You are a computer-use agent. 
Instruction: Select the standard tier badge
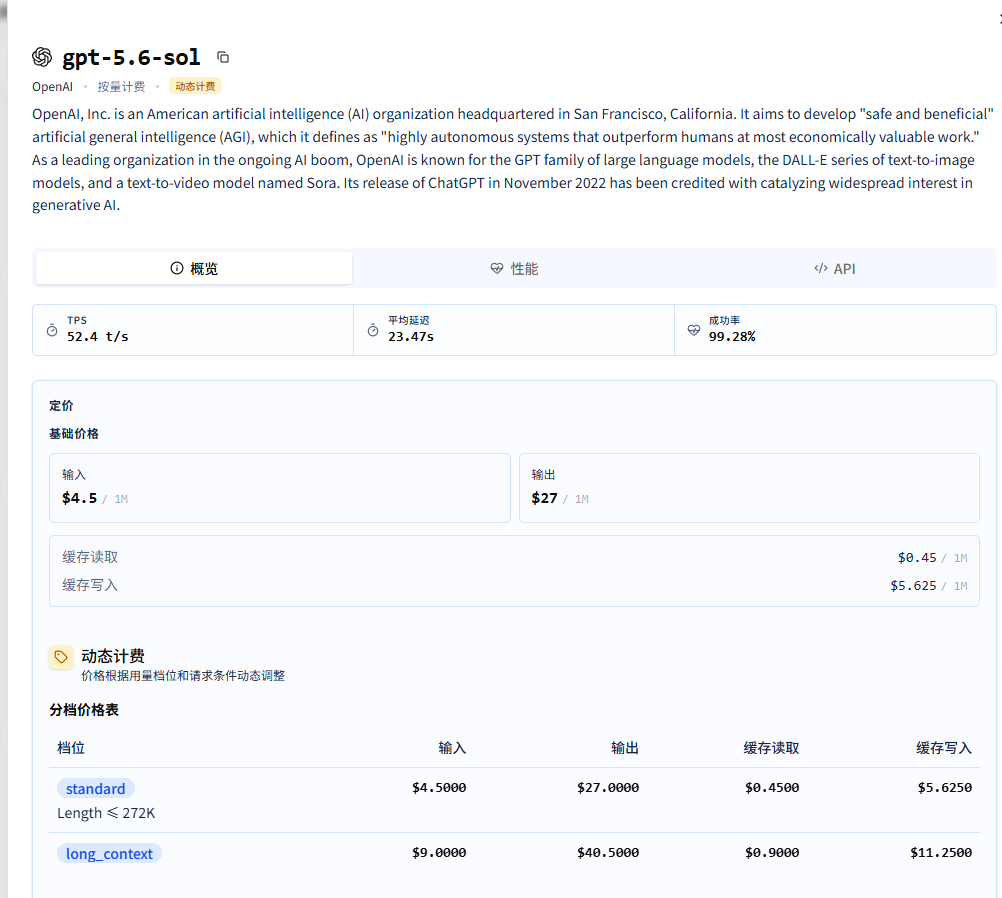click(95, 789)
